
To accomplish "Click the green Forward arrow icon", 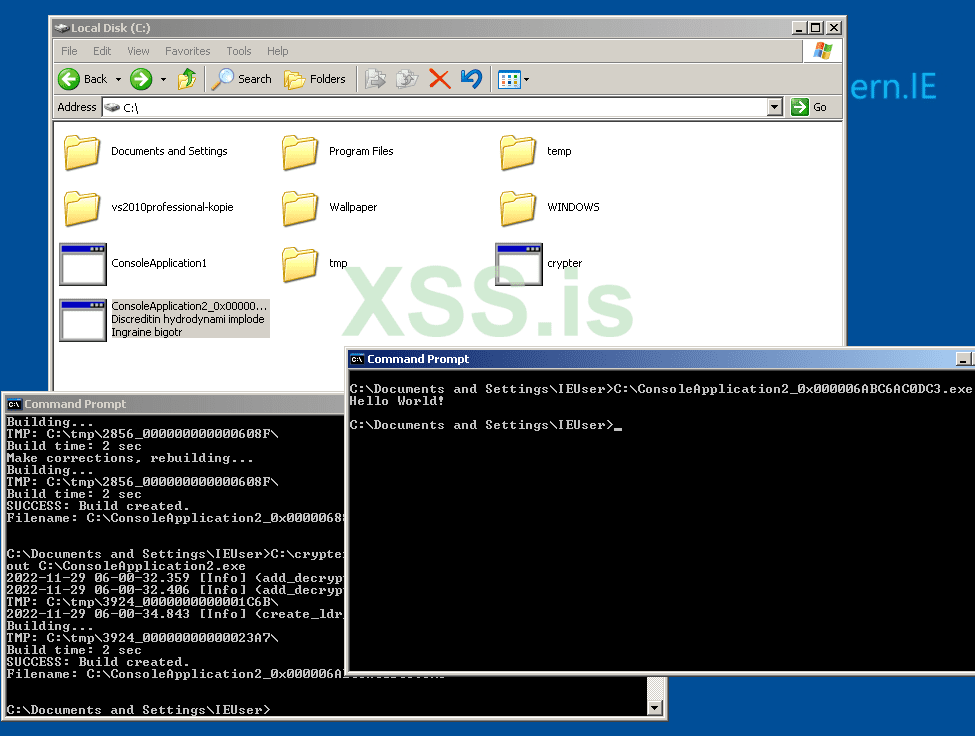I will click(141, 79).
